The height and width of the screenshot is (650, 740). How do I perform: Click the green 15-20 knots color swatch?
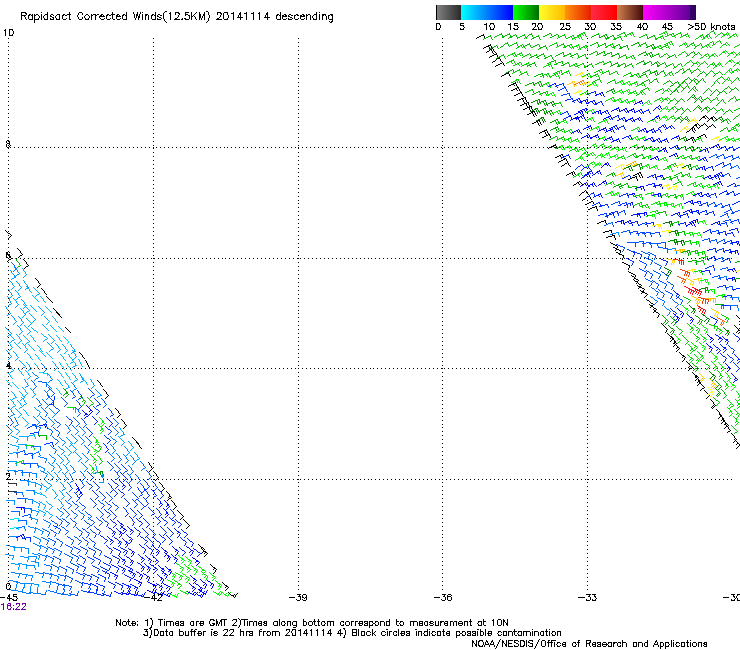526,12
